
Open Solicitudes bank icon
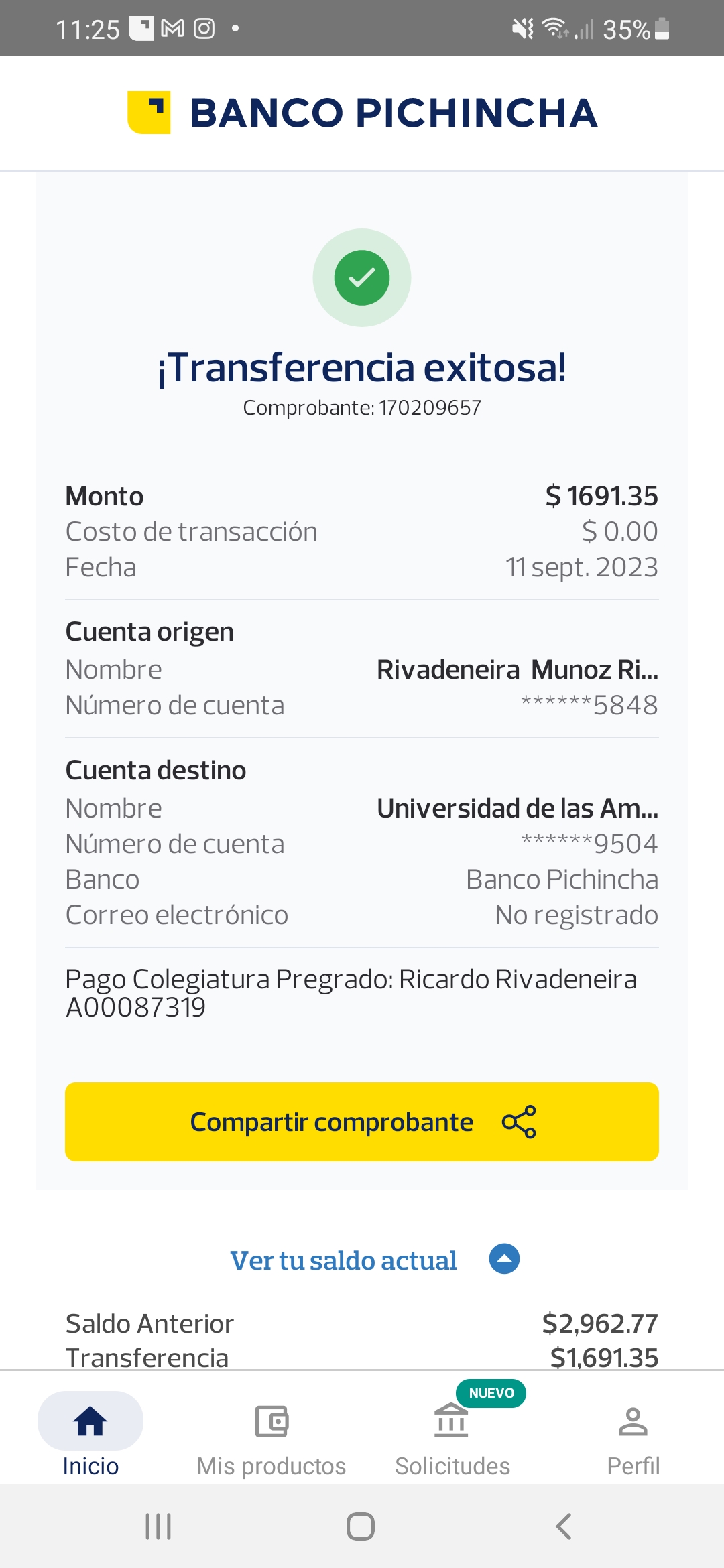point(451,1421)
